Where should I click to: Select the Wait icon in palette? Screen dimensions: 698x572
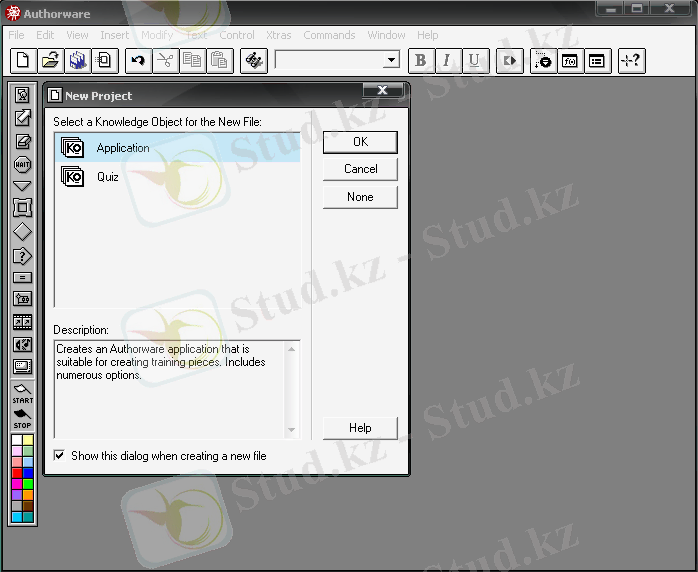pos(22,164)
